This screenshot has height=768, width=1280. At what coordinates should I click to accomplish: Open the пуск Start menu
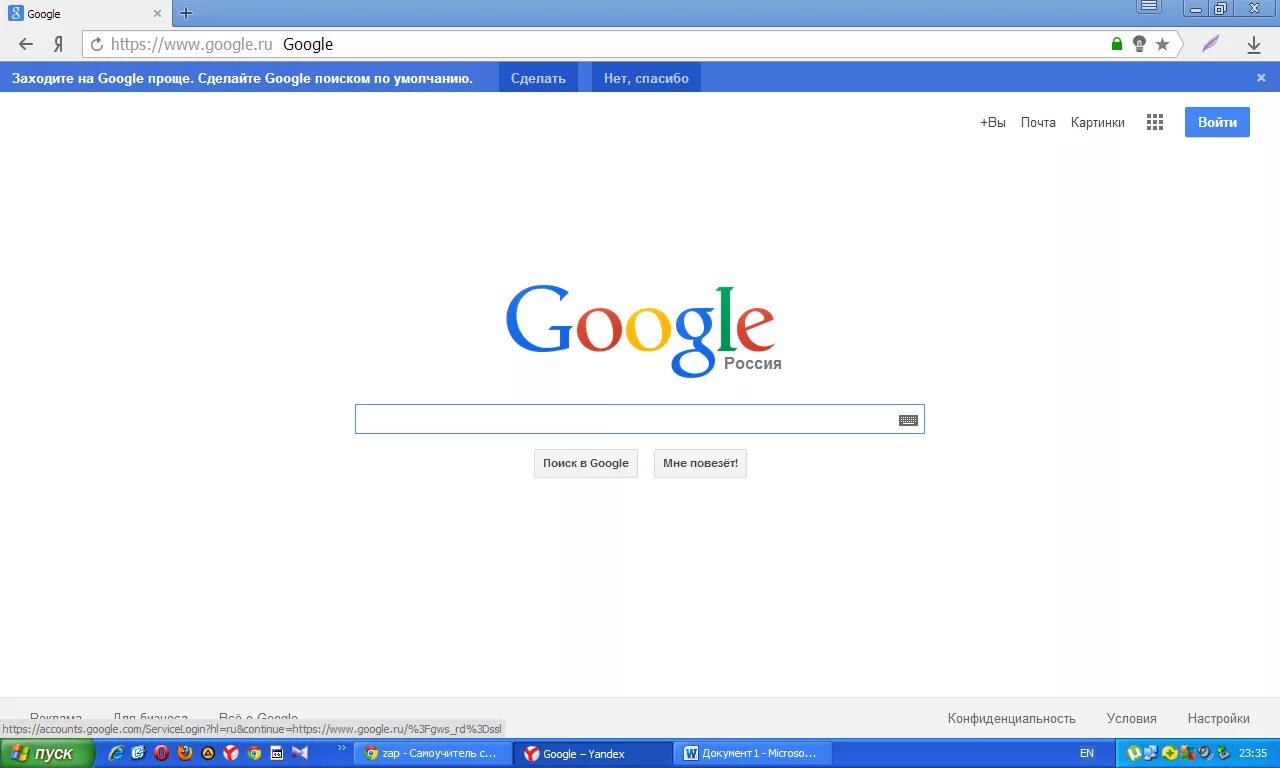(x=46, y=753)
